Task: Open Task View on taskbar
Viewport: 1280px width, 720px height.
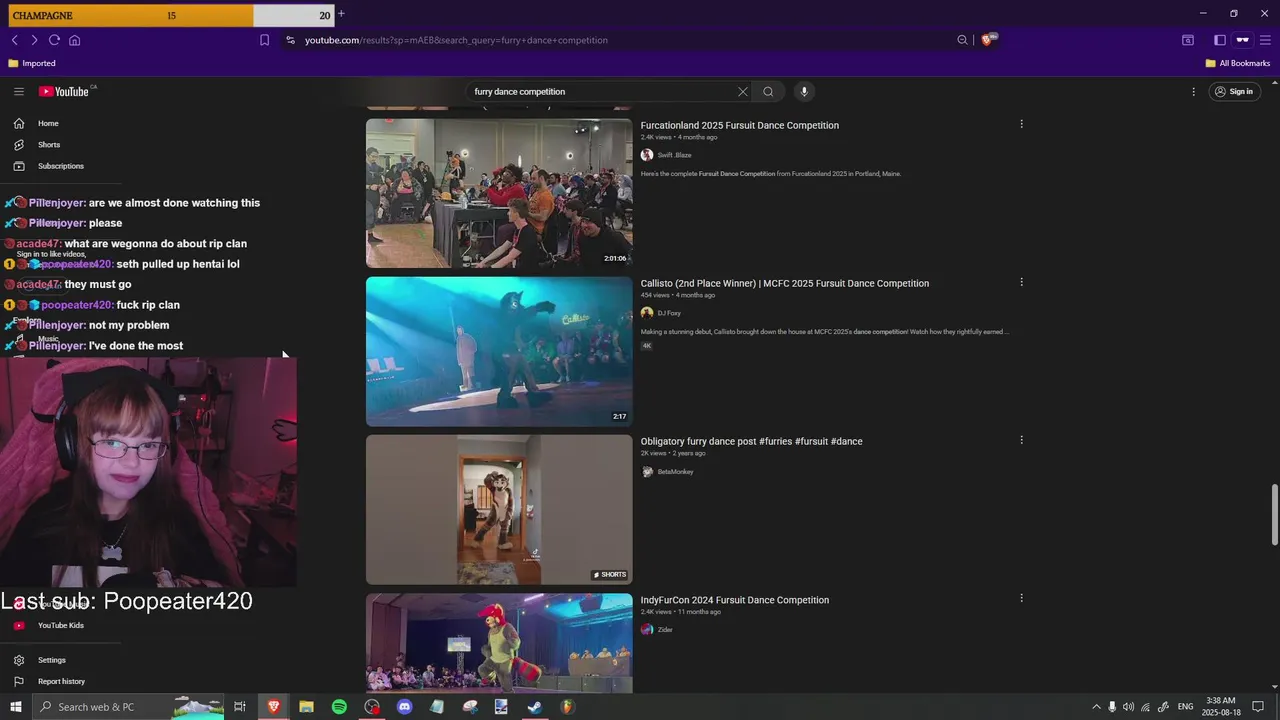Action: click(x=240, y=707)
